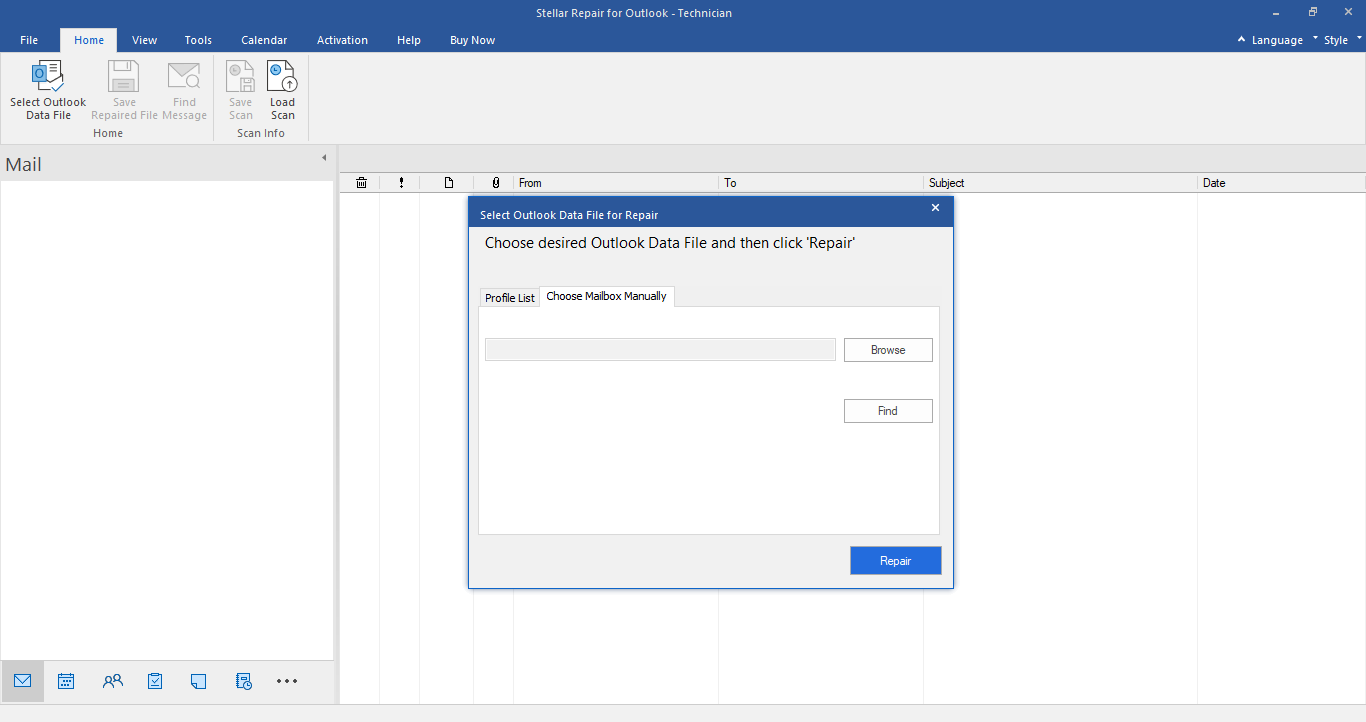Open the Mail view in bottom navigation
This screenshot has width=1366, height=722.
22,681
